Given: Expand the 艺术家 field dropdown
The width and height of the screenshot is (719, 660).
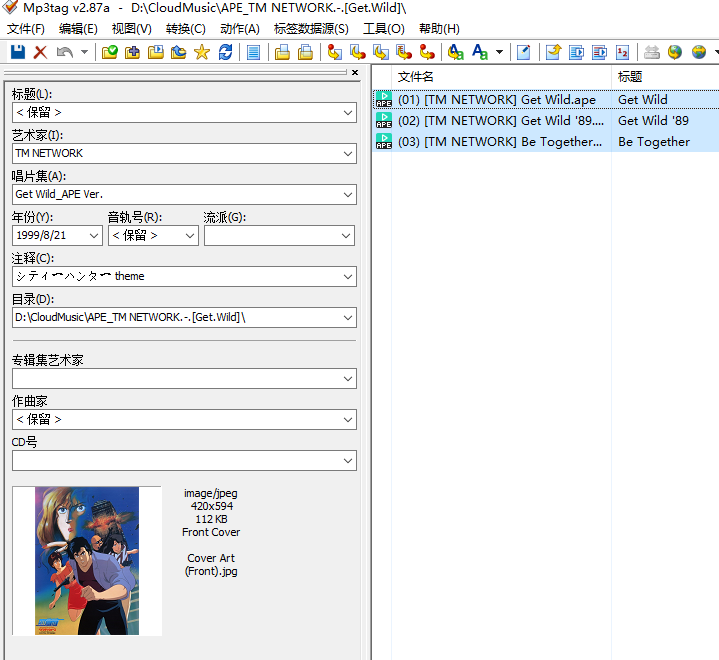Looking at the screenshot, I should (x=348, y=153).
